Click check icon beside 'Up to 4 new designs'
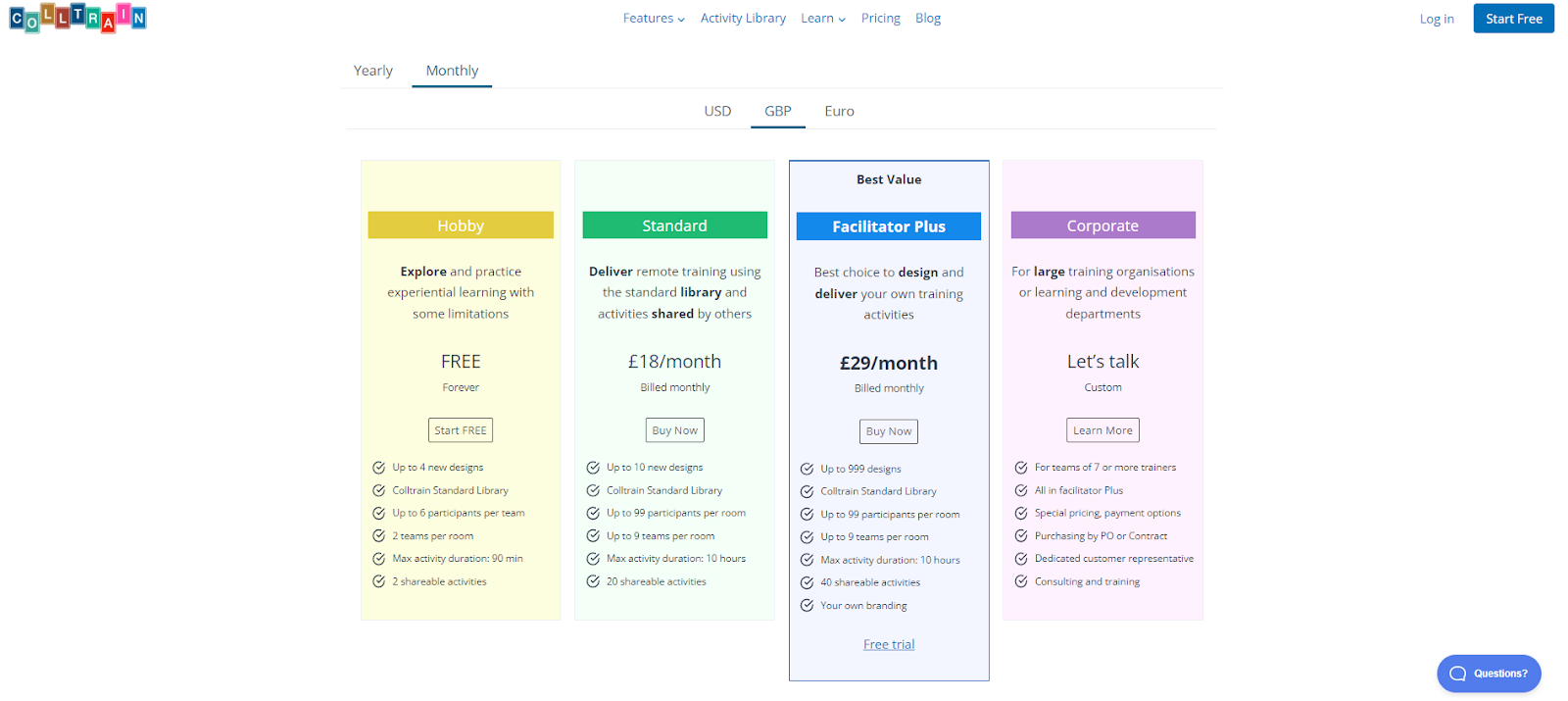 pos(378,468)
